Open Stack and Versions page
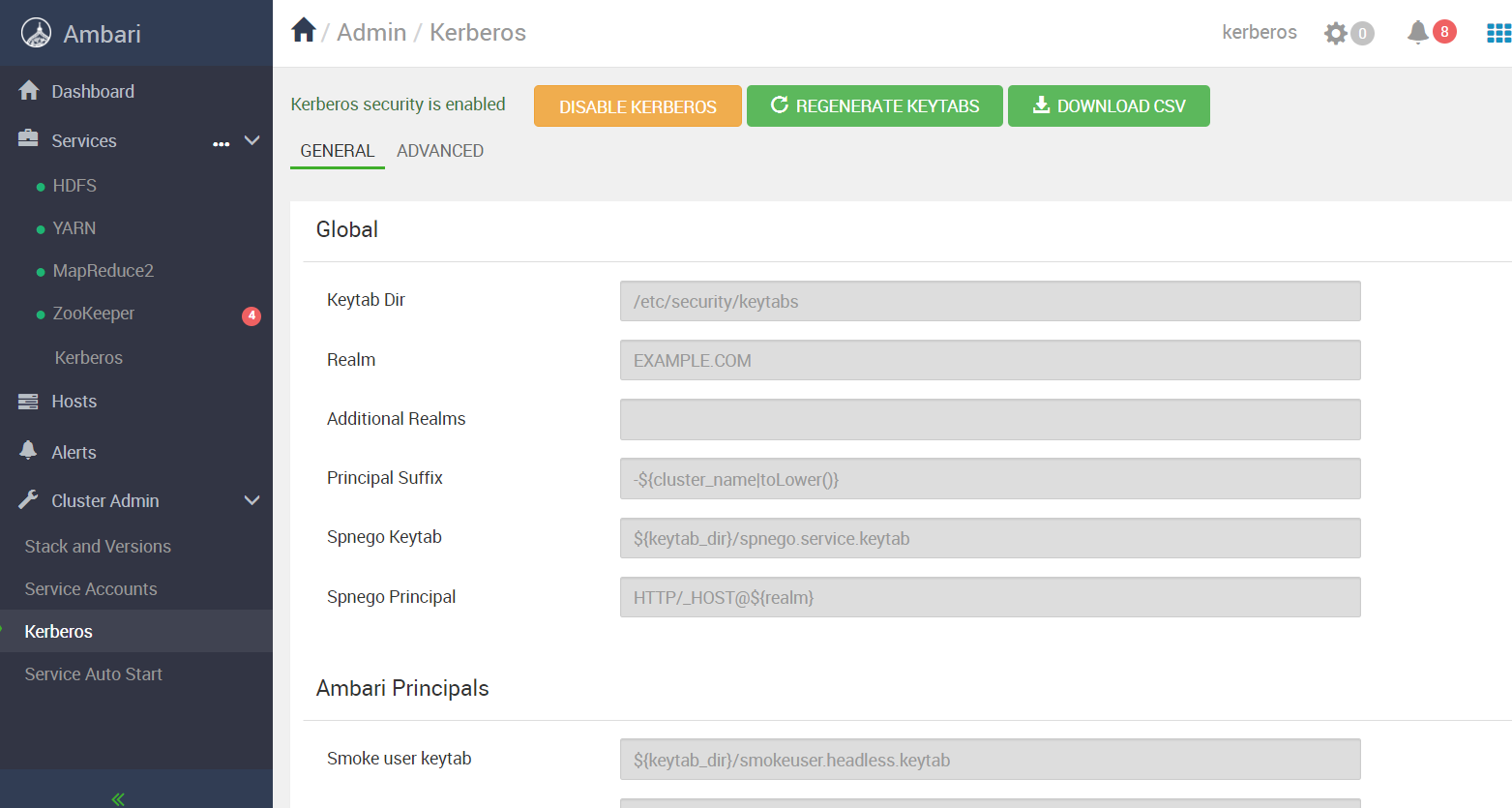The height and width of the screenshot is (808, 1512). coord(98,547)
